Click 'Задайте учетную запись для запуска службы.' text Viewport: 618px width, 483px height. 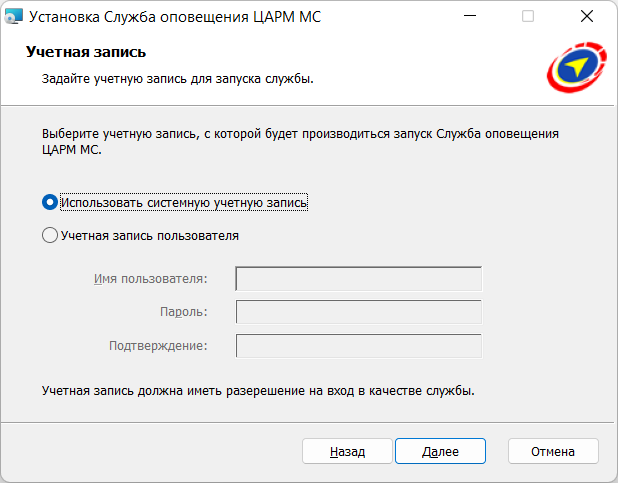(x=178, y=79)
